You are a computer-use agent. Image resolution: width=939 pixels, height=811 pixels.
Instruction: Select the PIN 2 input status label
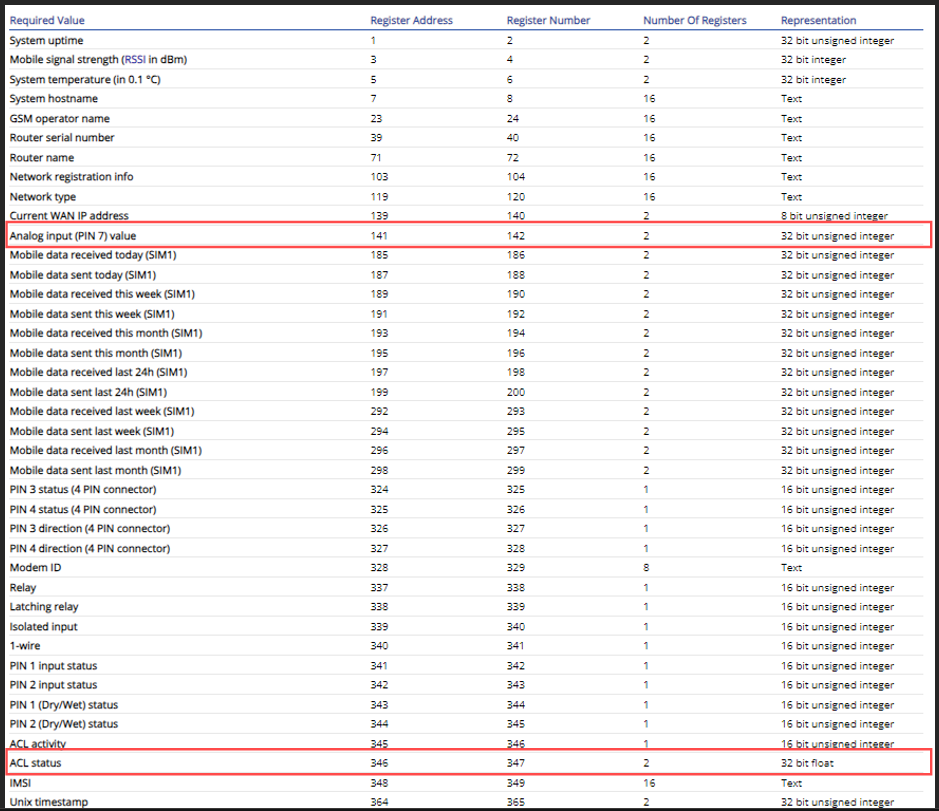tap(53, 685)
